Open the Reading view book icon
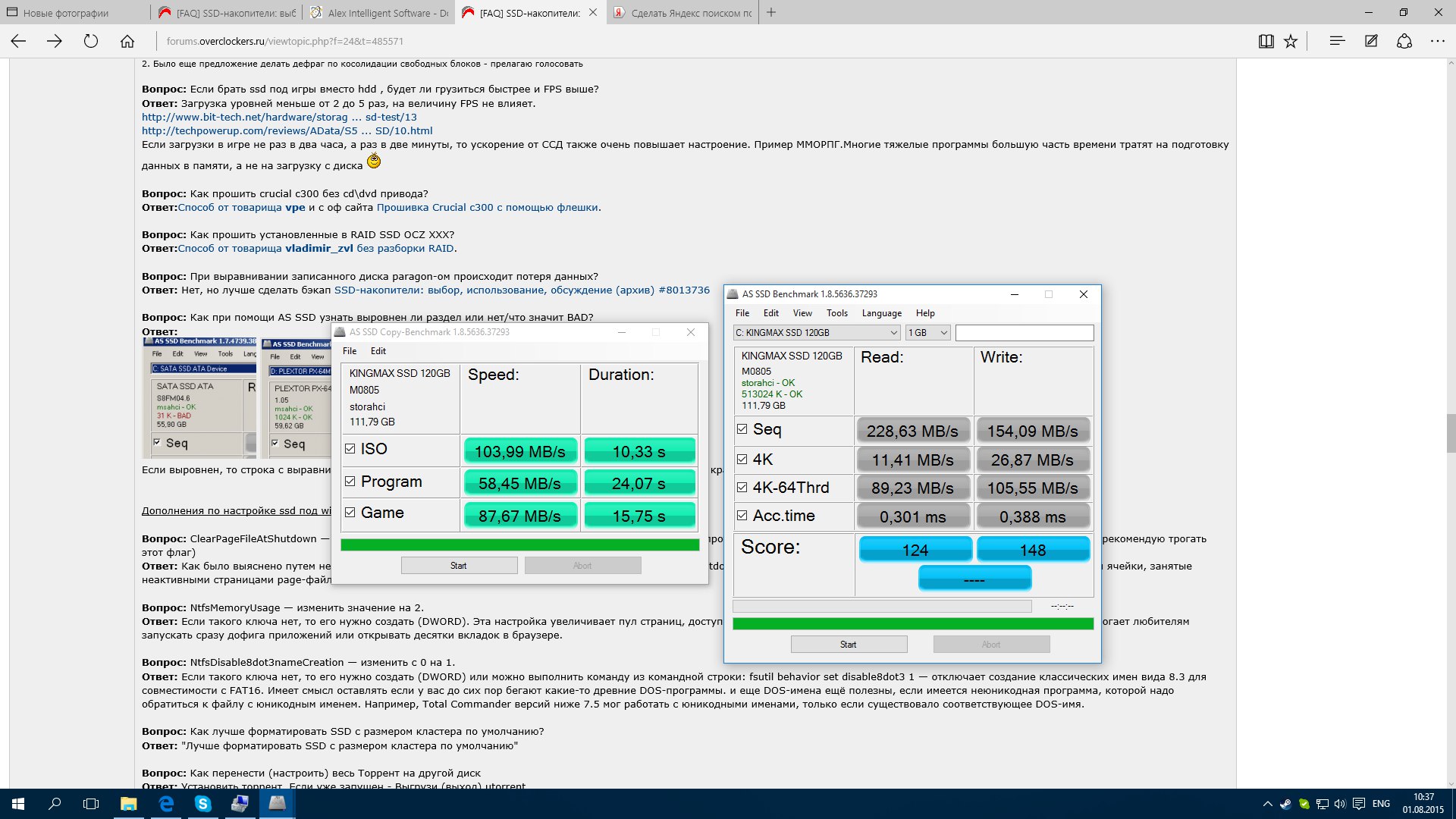The width and height of the screenshot is (1456, 819). 1266,42
